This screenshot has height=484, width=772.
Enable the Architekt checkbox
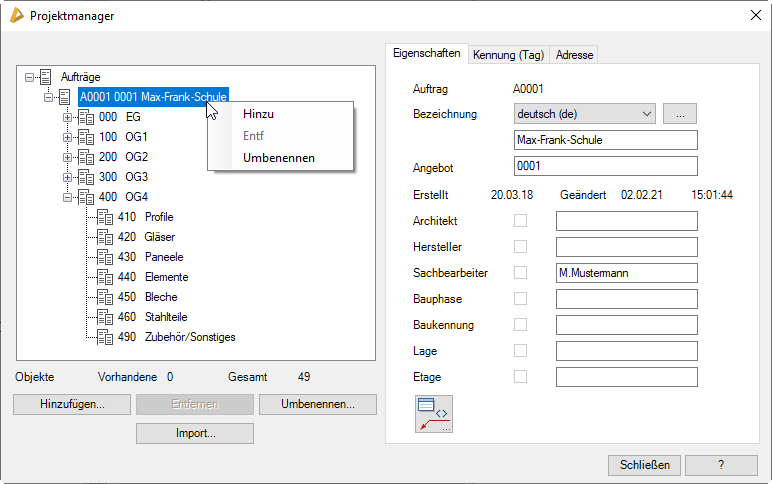pos(520,221)
